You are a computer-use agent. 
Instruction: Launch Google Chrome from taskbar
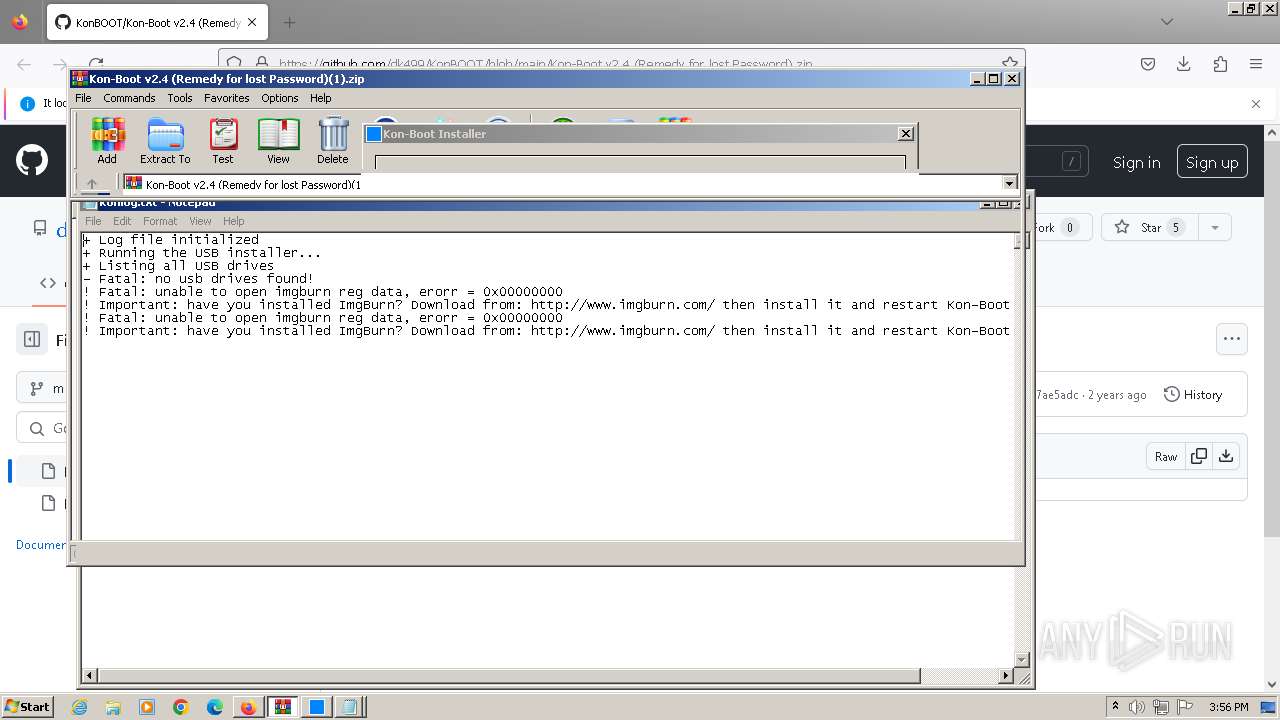pyautogui.click(x=181, y=707)
